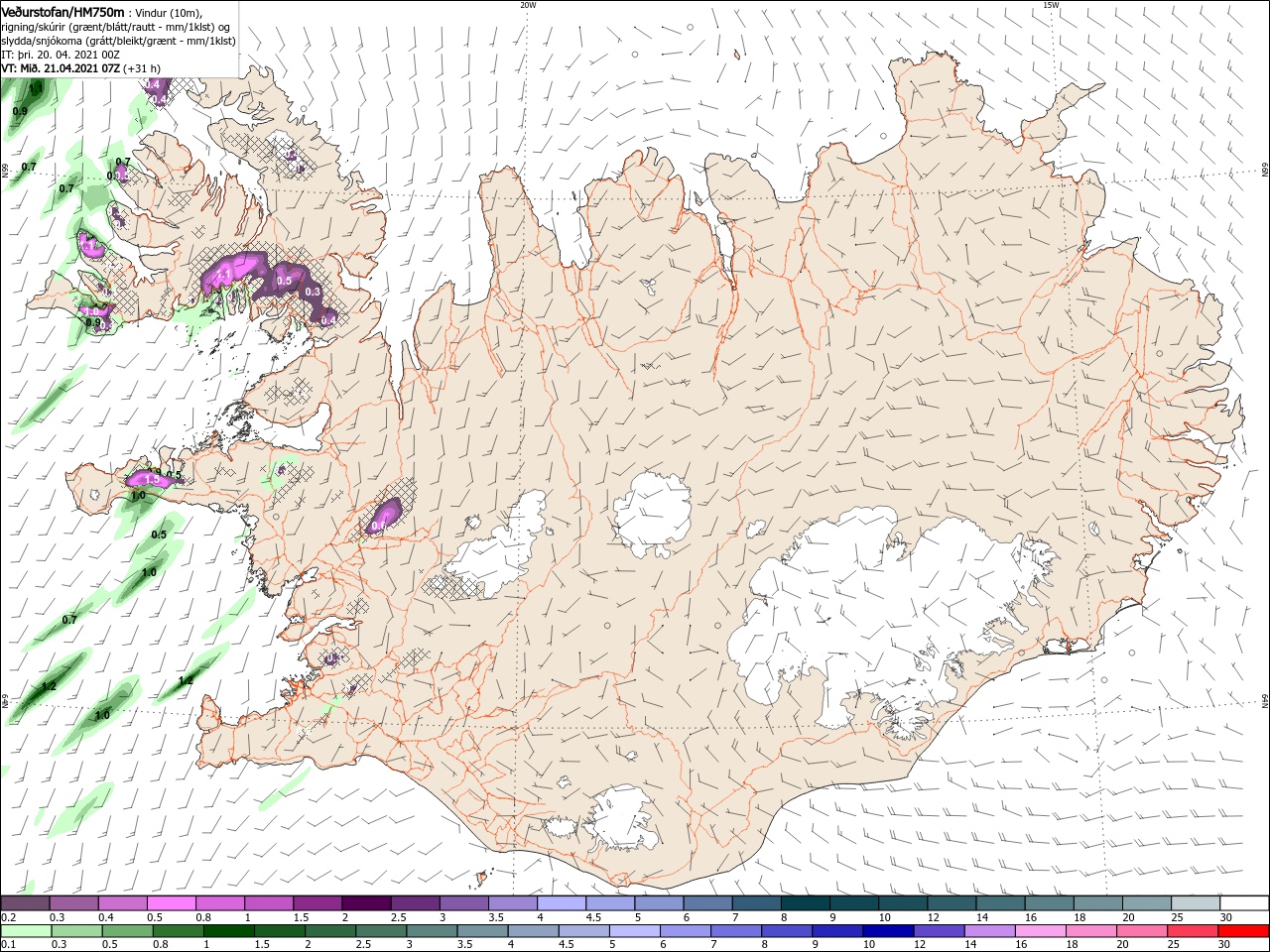
Task: Pick the 2.5 swatch in the snow legend
Action: click(415, 903)
